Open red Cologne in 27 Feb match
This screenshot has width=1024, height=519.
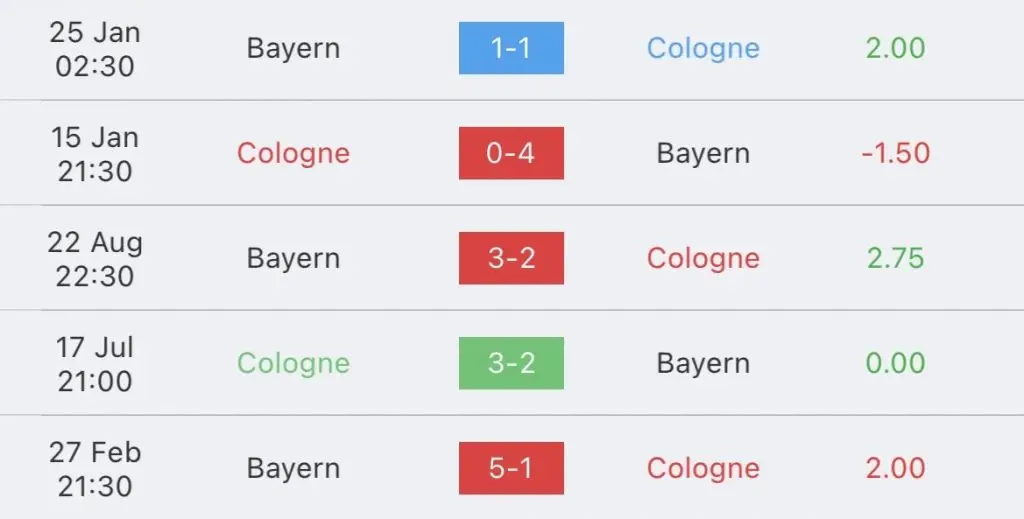[x=703, y=469]
